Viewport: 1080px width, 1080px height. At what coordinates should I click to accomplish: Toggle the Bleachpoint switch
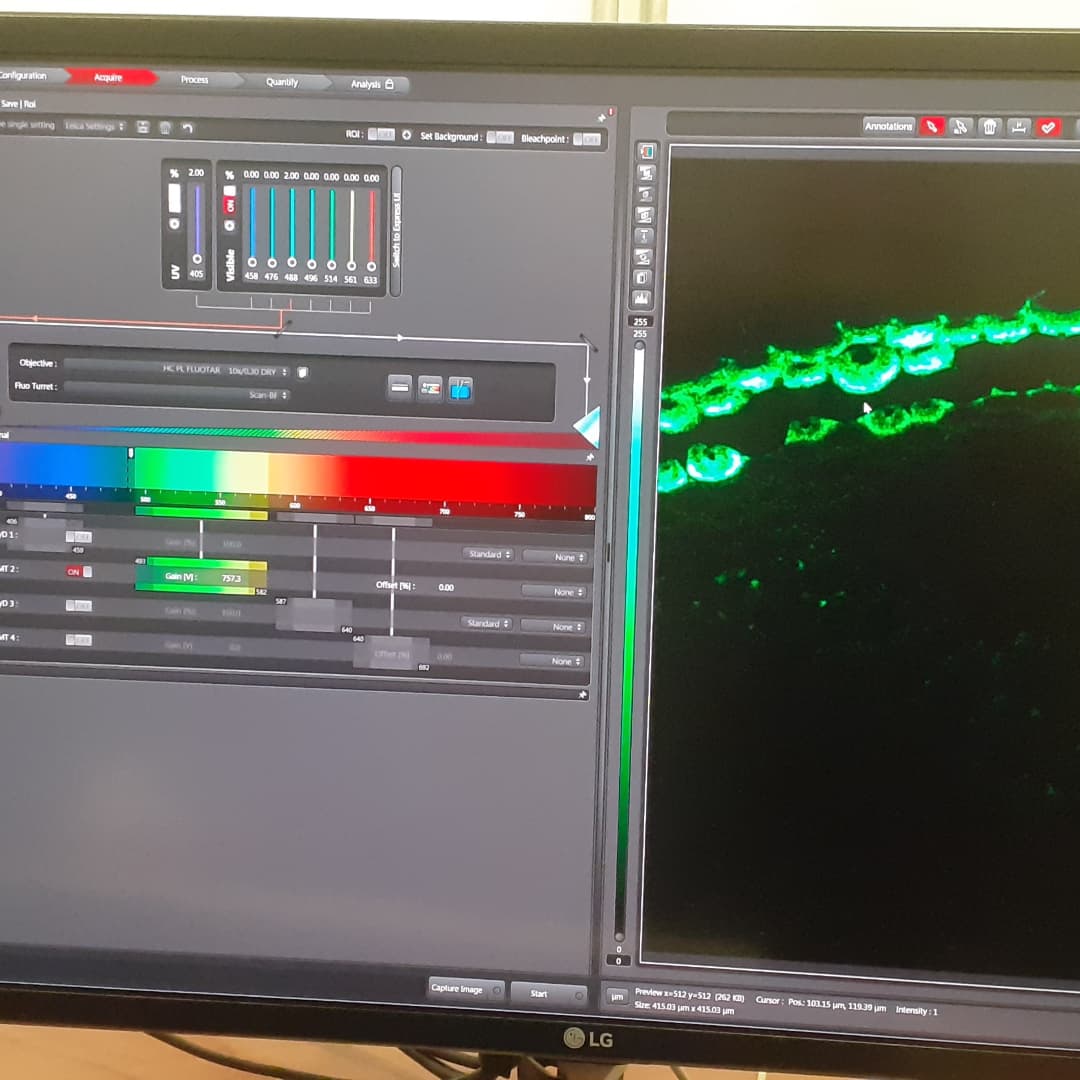coord(587,140)
